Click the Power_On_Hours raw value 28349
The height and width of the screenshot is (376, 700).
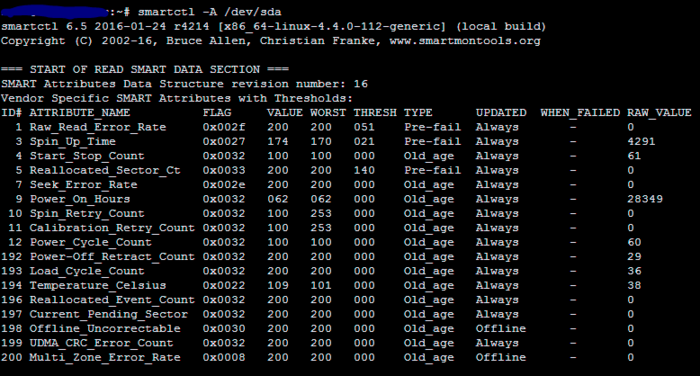click(x=645, y=199)
